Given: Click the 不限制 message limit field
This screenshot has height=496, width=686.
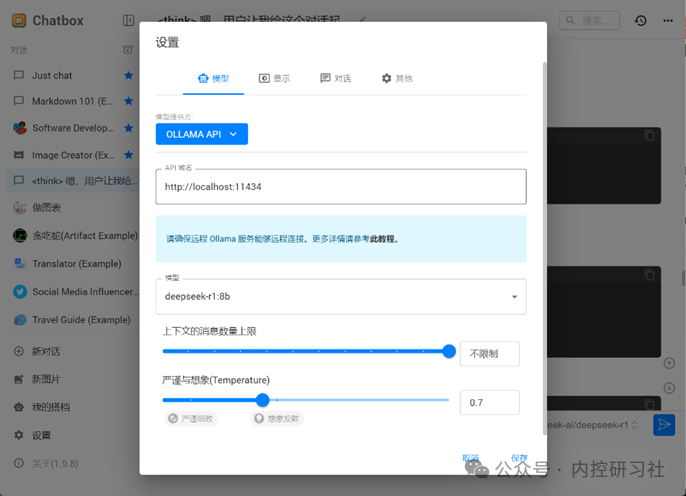Looking at the screenshot, I should tap(490, 354).
